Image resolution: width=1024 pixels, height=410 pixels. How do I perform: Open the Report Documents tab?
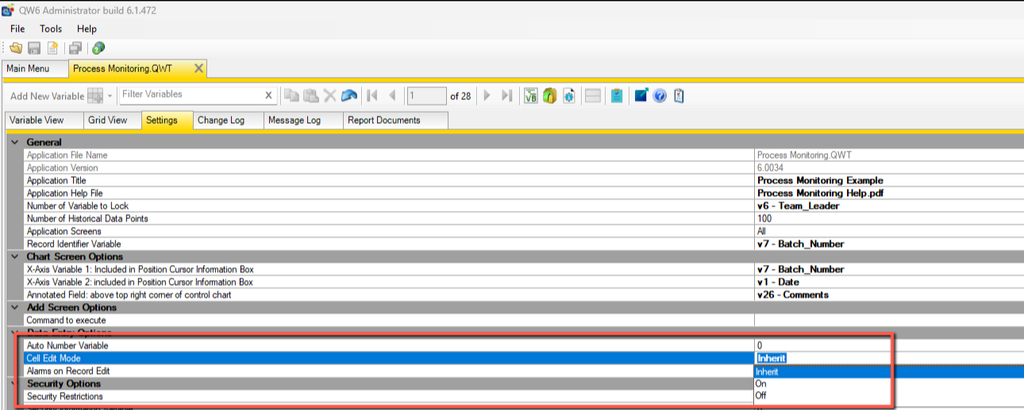395,120
